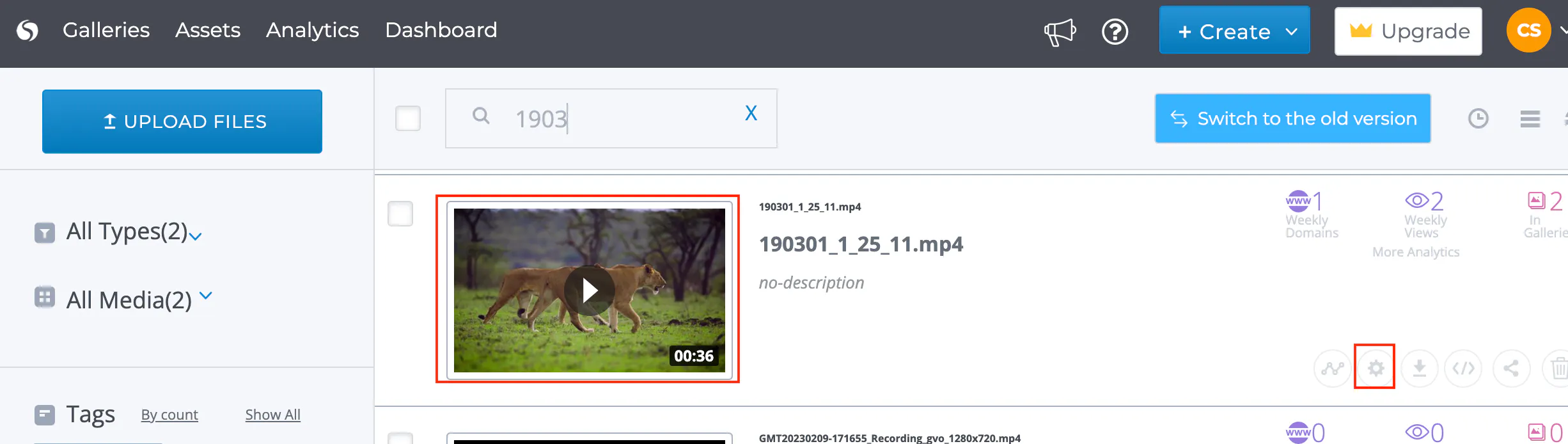Expand the All Types(2) dropdown
This screenshot has height=444, width=1568.
tap(196, 236)
